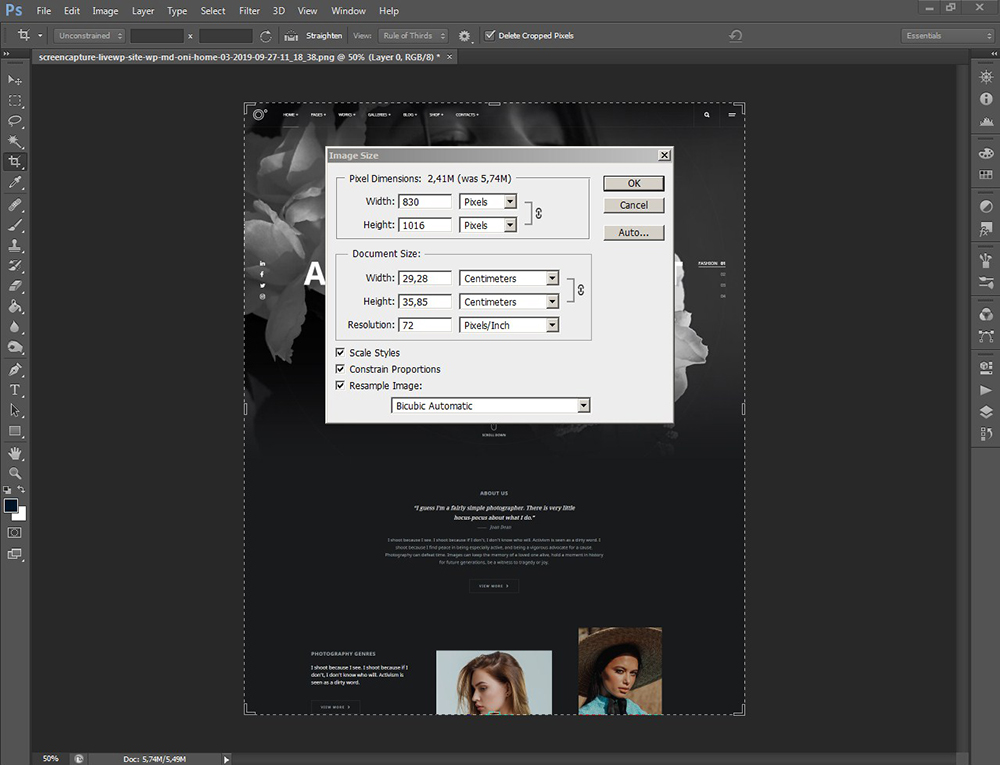Choose the Type tool
Image resolution: width=1000 pixels, height=765 pixels.
[14, 390]
